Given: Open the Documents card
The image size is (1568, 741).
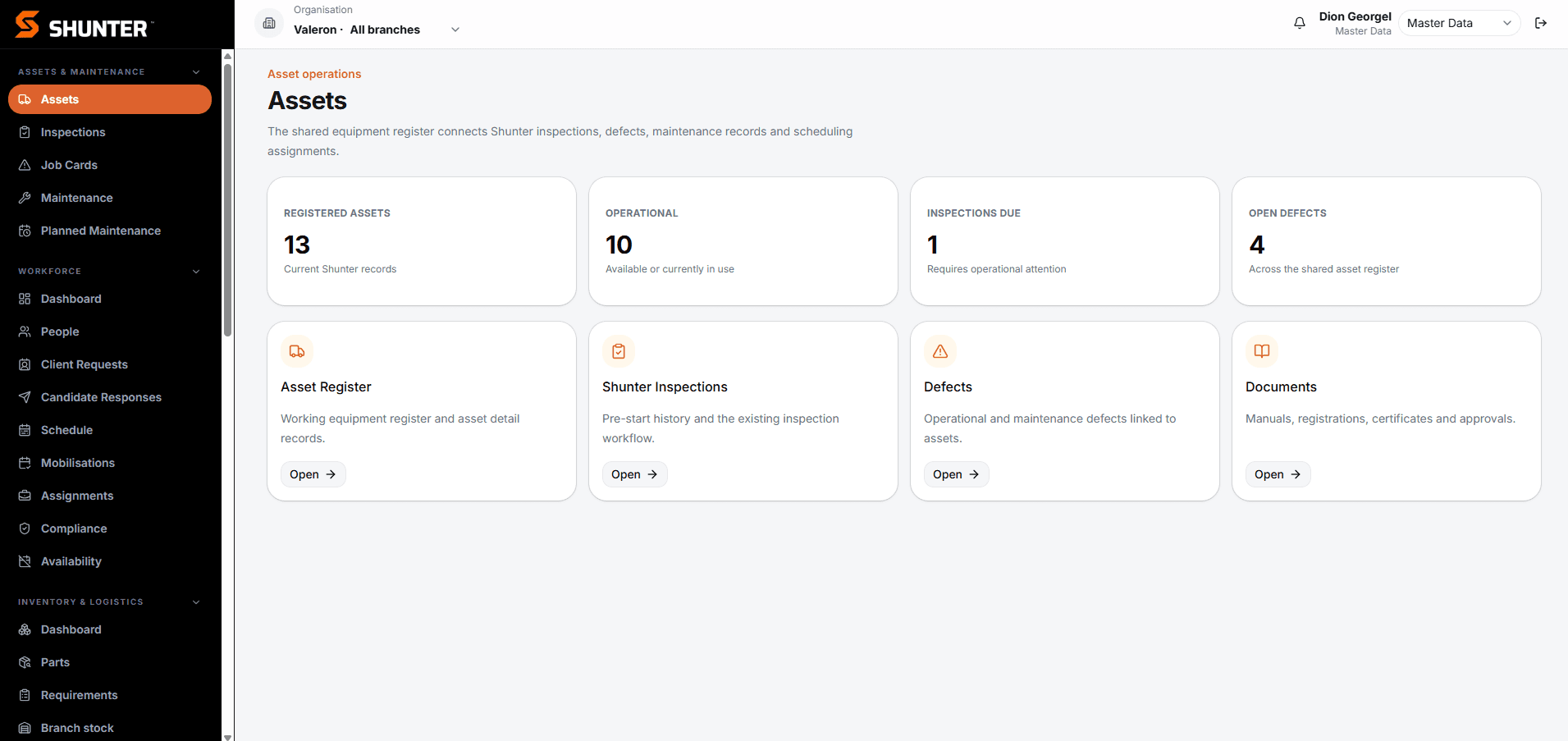Looking at the screenshot, I should [1278, 474].
